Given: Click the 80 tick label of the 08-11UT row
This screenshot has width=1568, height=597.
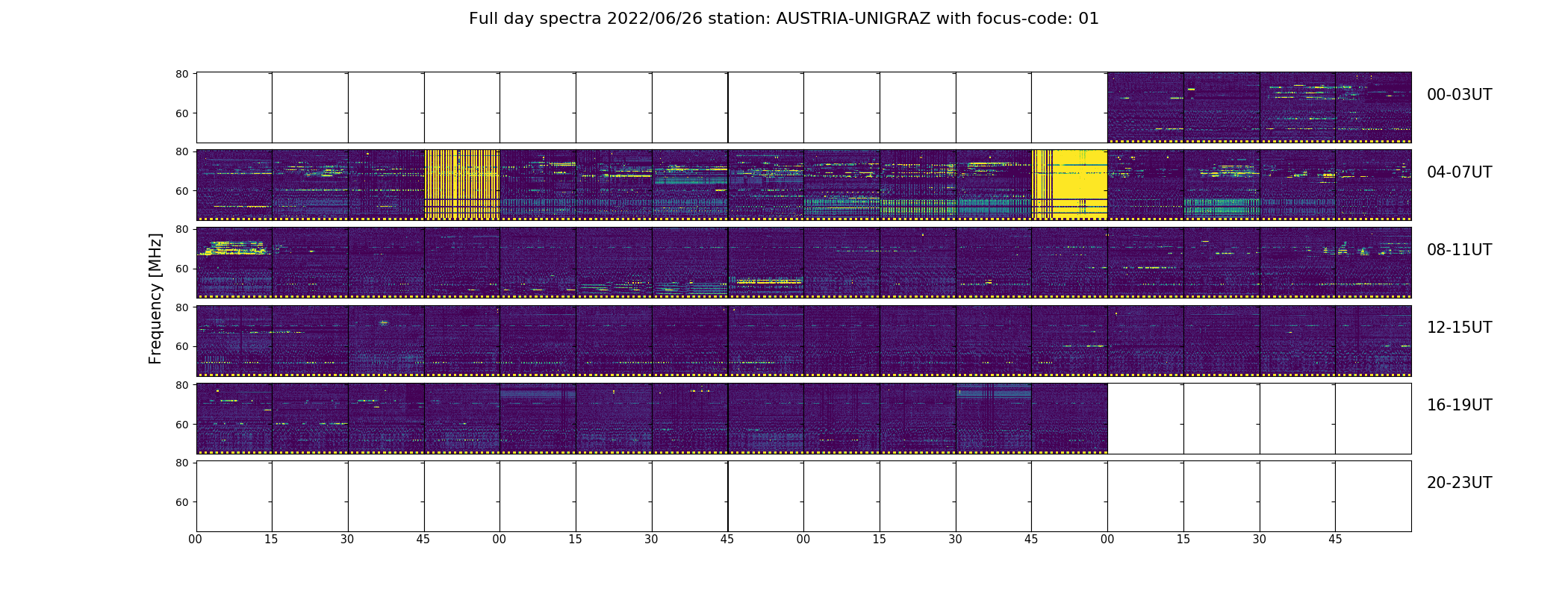Looking at the screenshot, I should coord(181,229).
